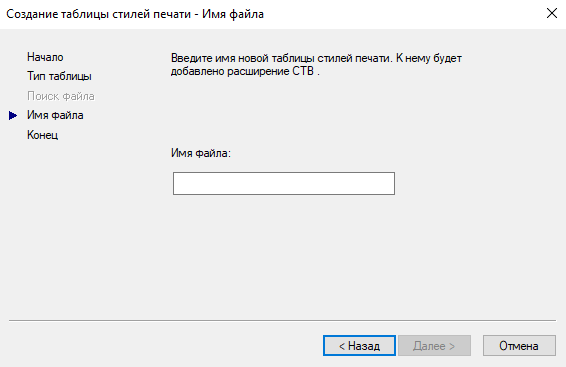Click the dialog title bar text
The height and width of the screenshot is (367, 566).
[x=135, y=14]
